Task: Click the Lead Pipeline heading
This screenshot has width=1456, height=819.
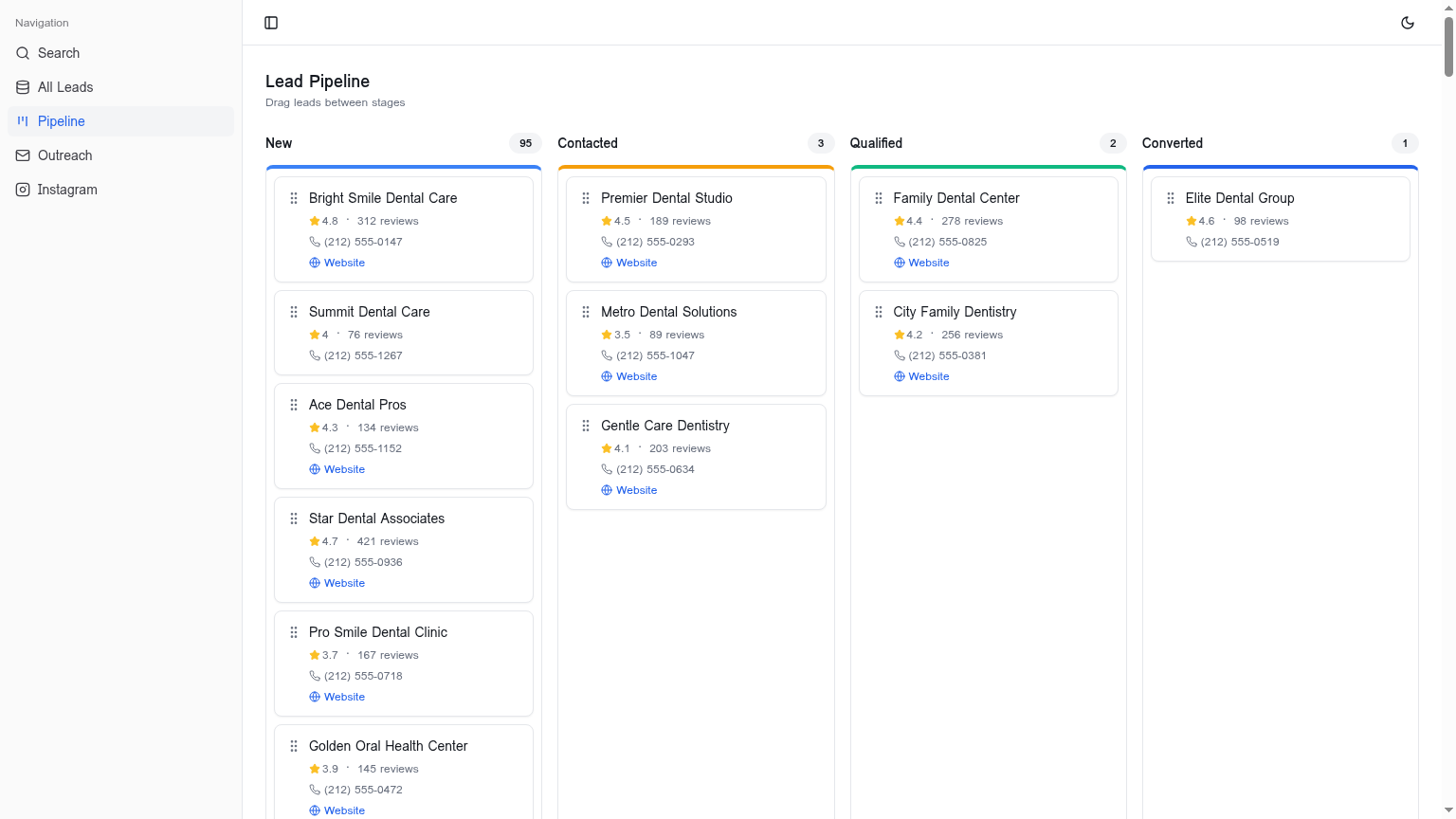Action: (318, 82)
